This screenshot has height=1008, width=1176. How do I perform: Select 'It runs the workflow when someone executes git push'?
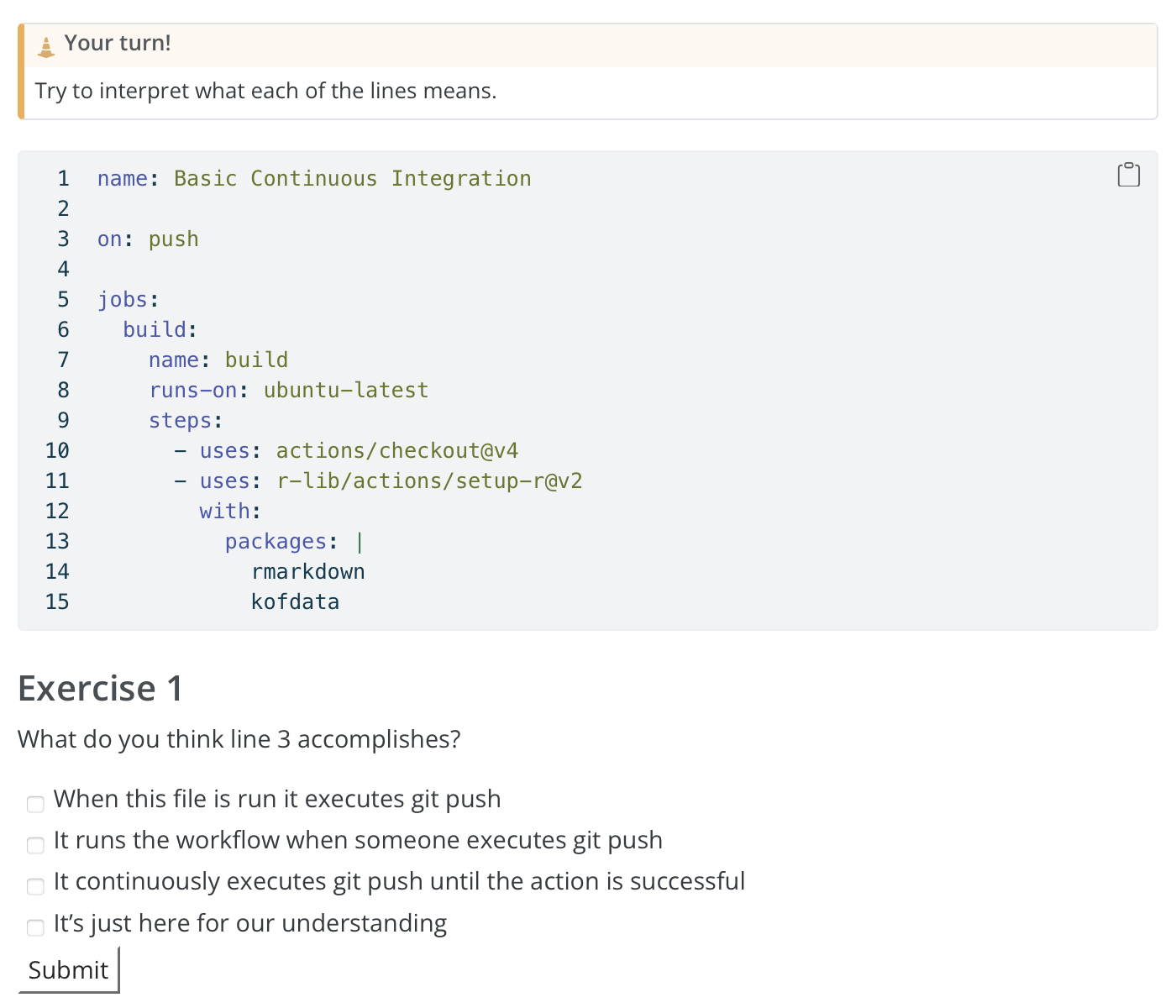[x=35, y=846]
